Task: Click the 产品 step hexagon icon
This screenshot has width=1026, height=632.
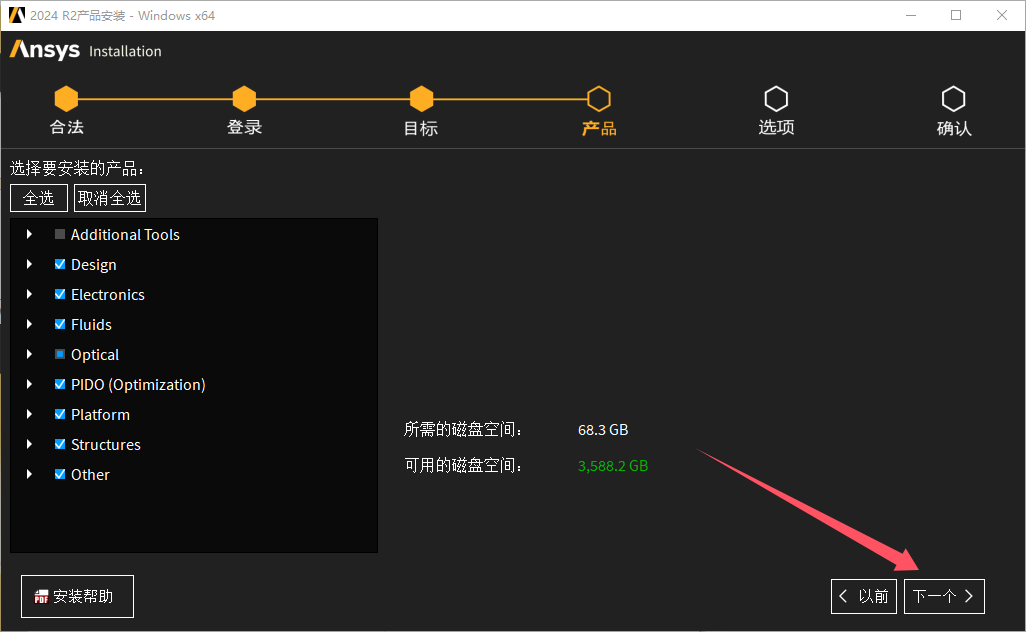Action: (598, 98)
